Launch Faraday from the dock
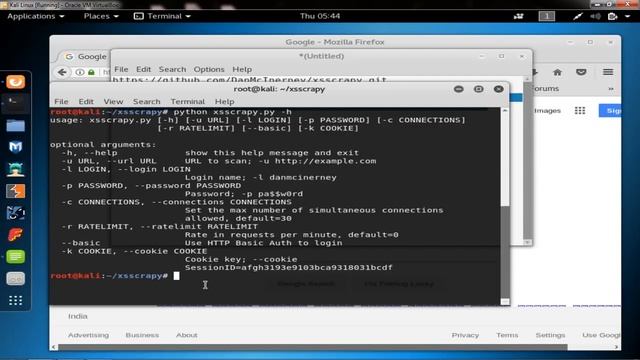The width and height of the screenshot is (640, 360). (16, 235)
